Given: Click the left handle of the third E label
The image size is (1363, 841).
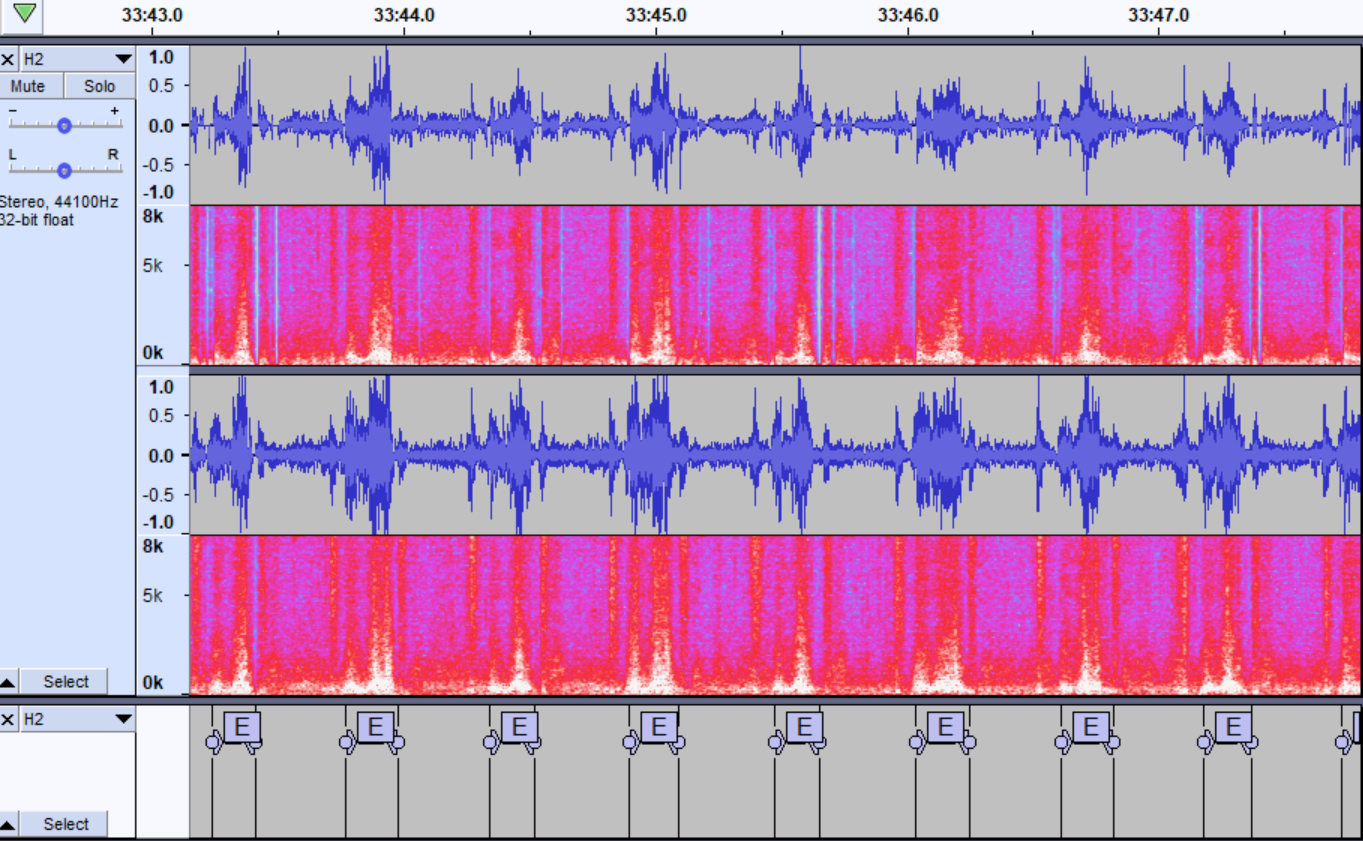Looking at the screenshot, I should click(490, 743).
